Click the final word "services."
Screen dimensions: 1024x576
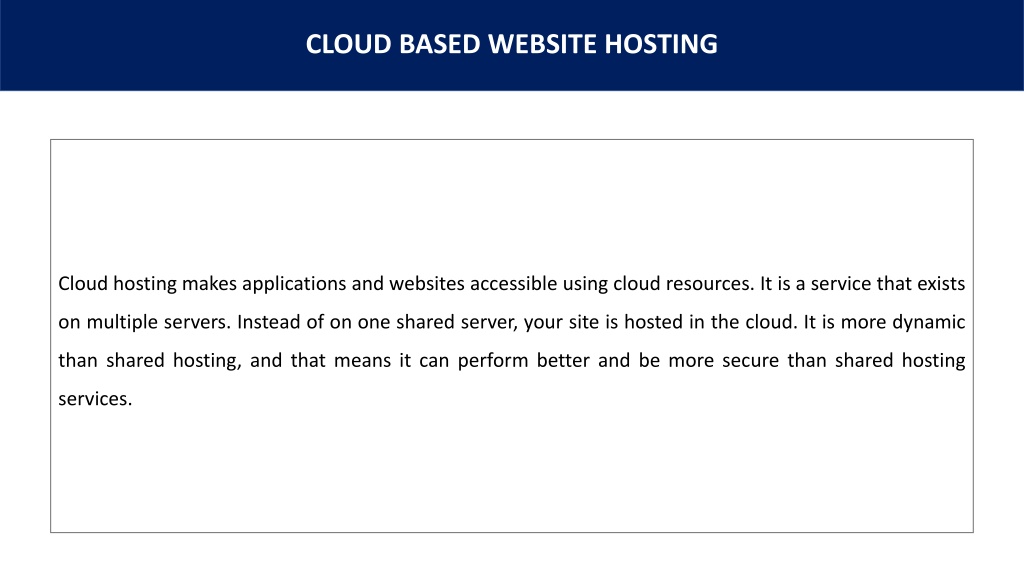pos(95,399)
